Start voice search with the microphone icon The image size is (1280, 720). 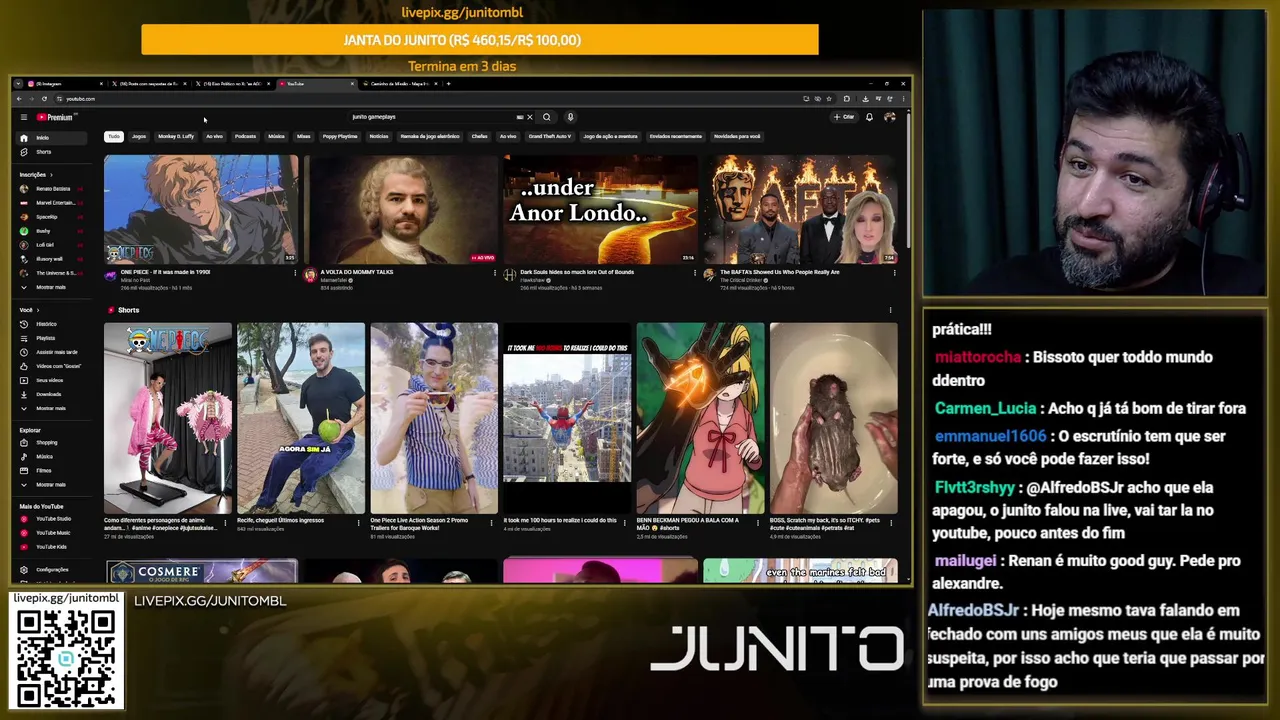coord(570,117)
